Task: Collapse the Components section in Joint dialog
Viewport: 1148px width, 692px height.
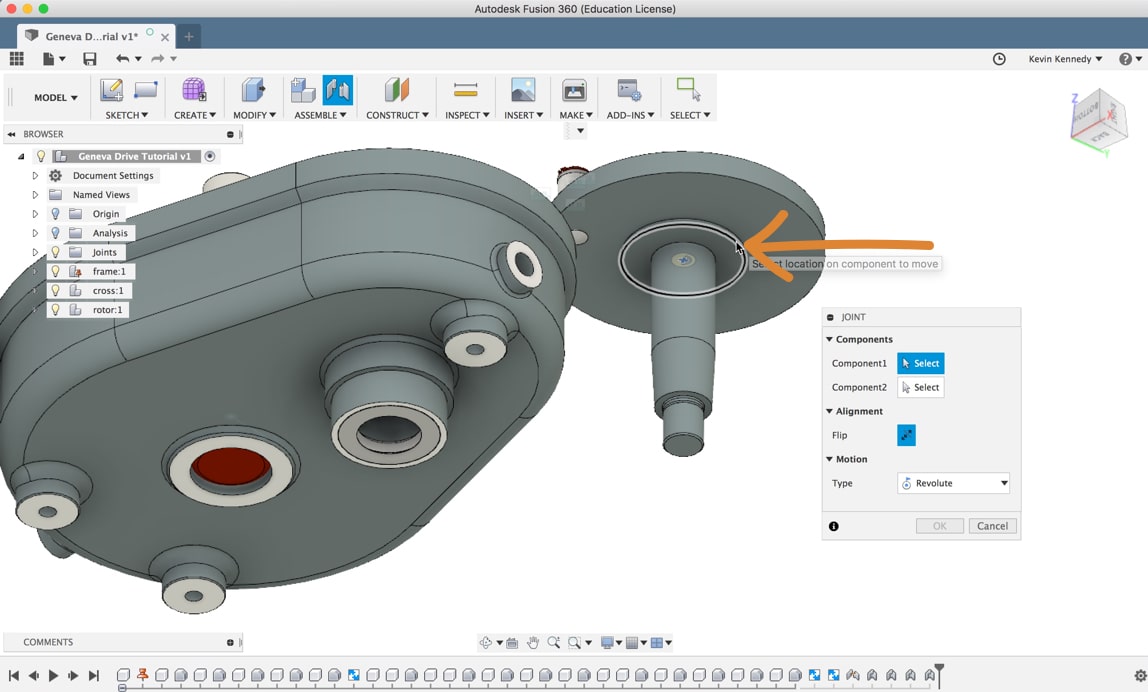Action: (x=830, y=339)
